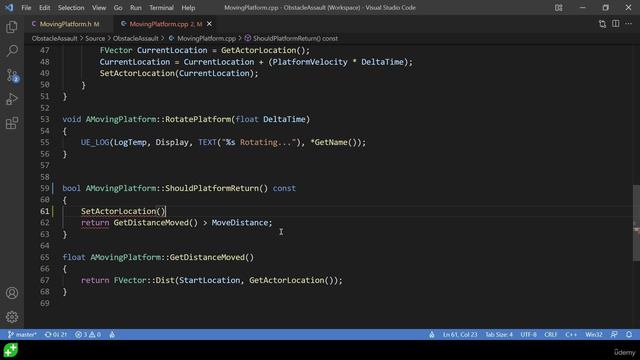Viewport: 640px width, 360px height.
Task: Click Ln 61, Col 23 position indicator
Action: 460,334
